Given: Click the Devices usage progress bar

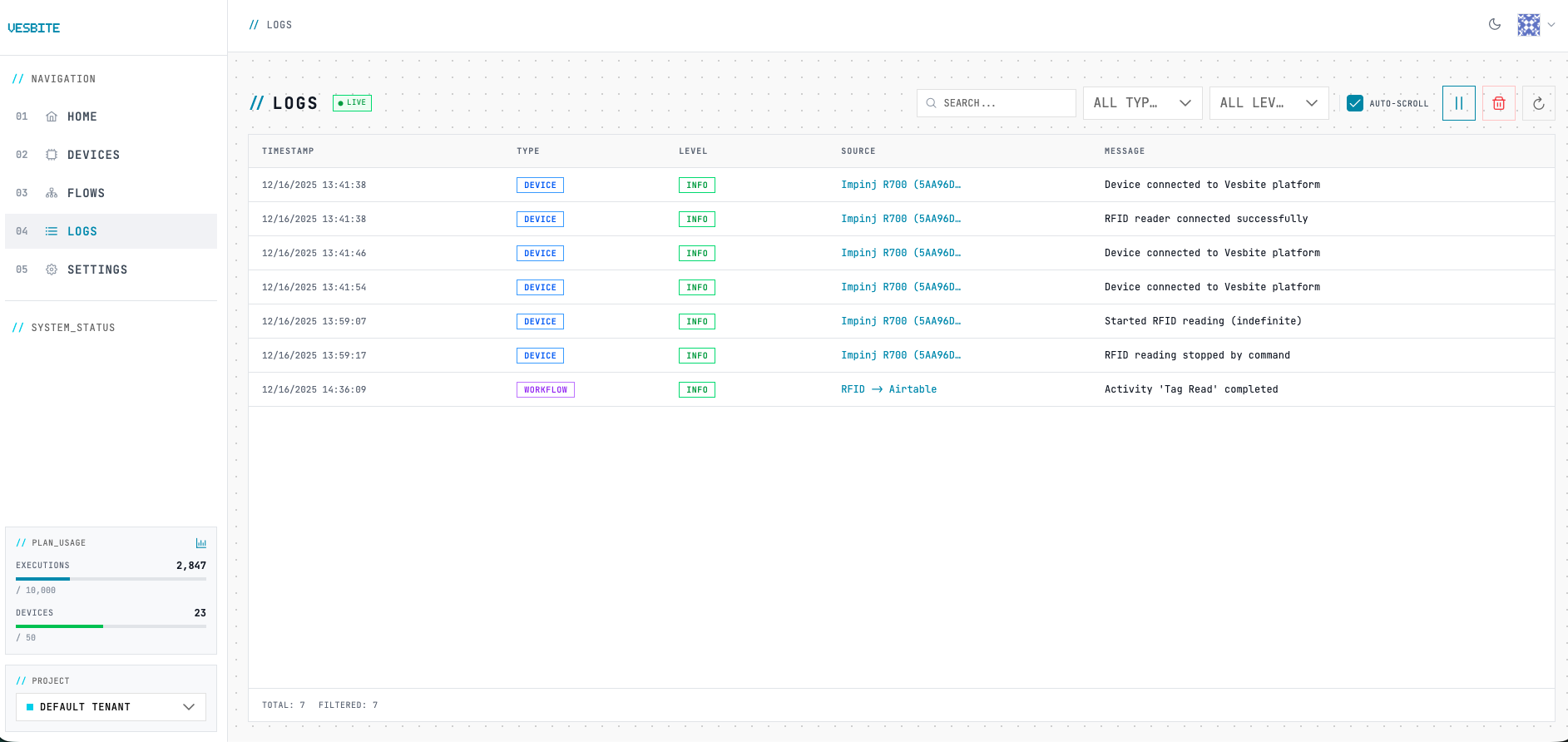Looking at the screenshot, I should (111, 626).
